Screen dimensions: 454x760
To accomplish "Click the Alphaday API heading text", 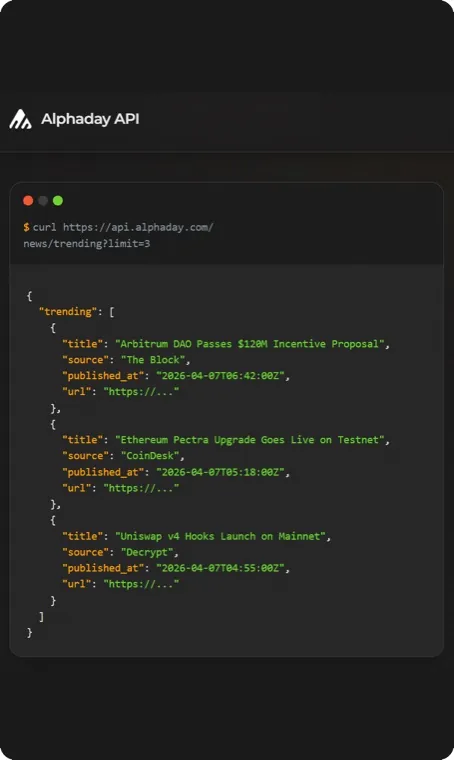I will click(90, 119).
